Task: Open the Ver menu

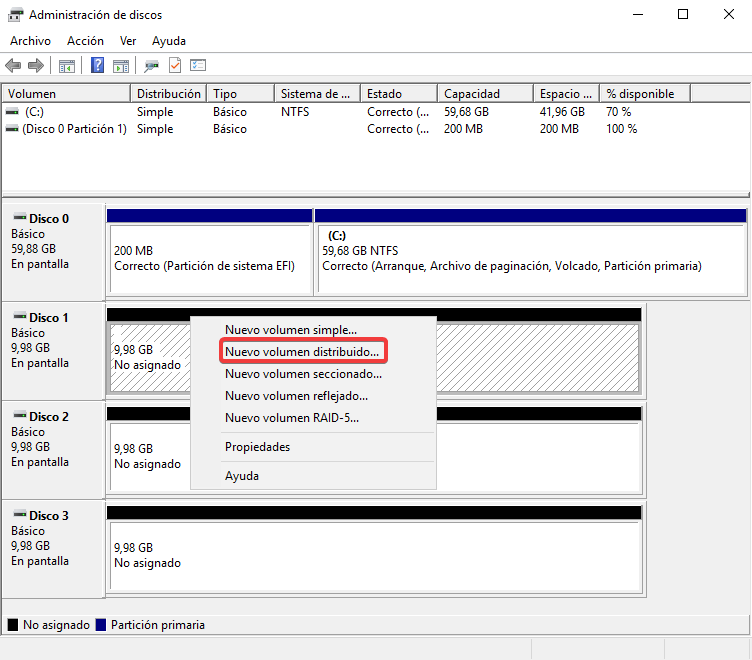Action: pyautogui.click(x=128, y=41)
